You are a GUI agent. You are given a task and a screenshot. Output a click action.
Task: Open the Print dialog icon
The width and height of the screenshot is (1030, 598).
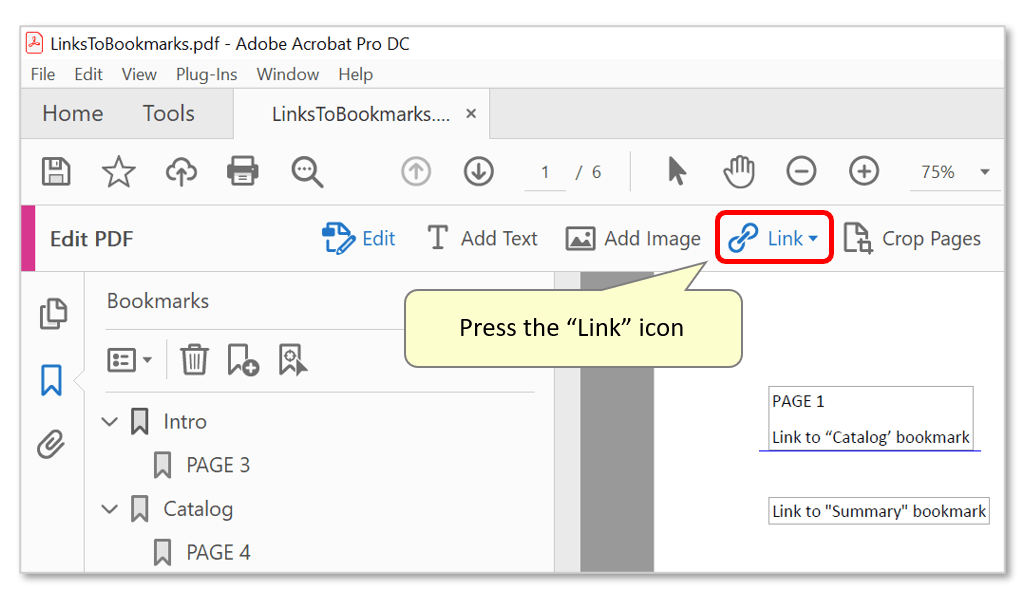(x=243, y=171)
